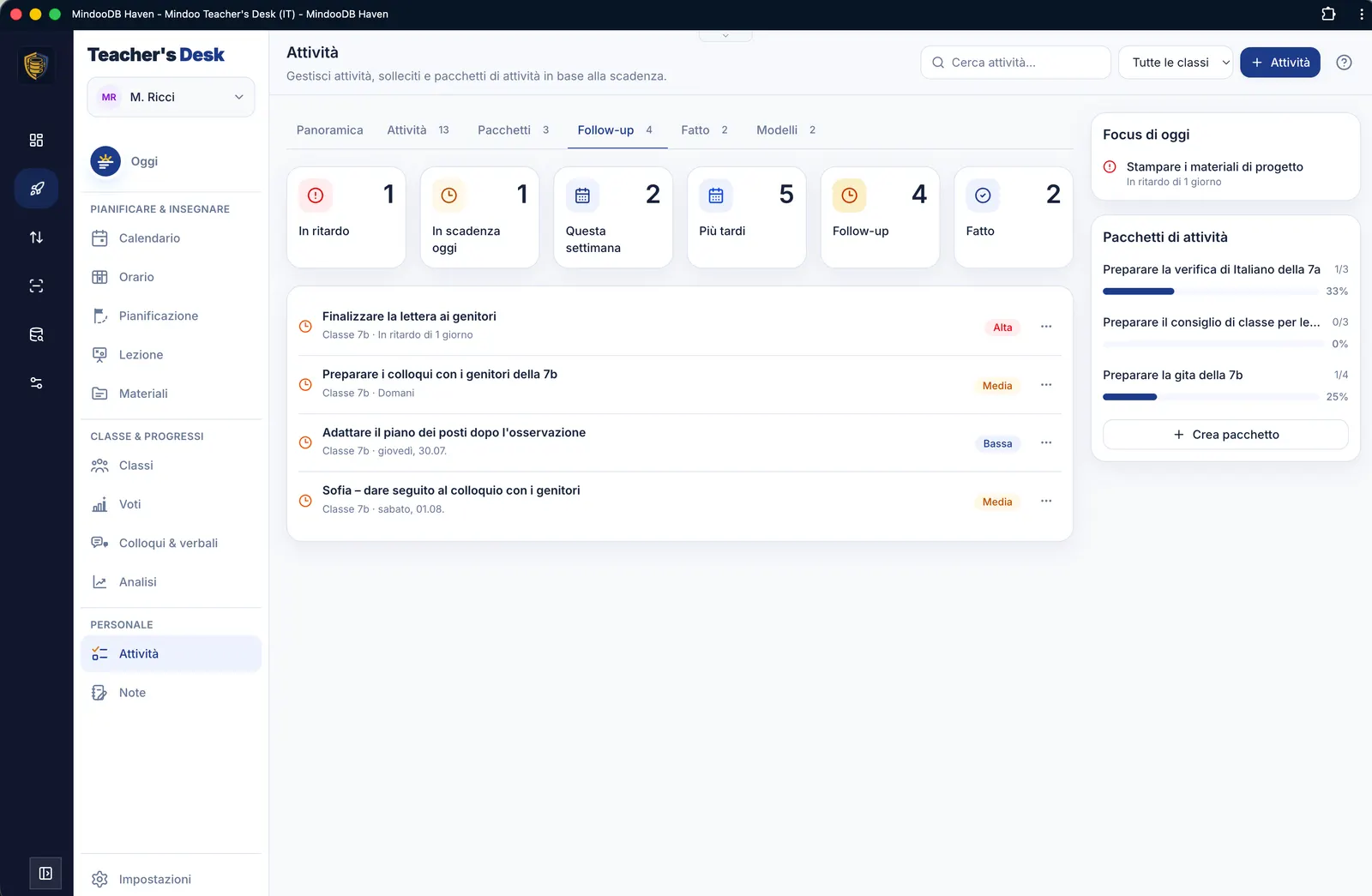Open Oggi in the sidebar
The width and height of the screenshot is (1372, 896).
point(171,161)
